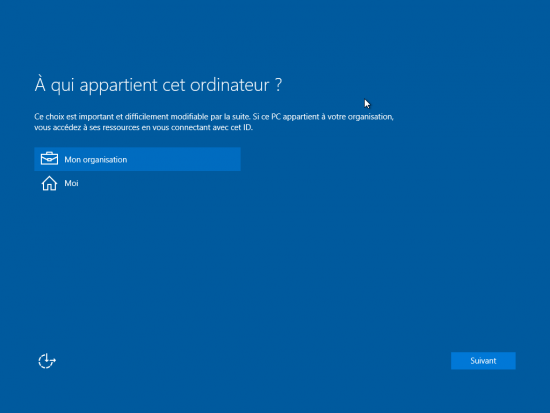Click the heading "À qui appartient cet ordinateur ?"

[x=158, y=85]
